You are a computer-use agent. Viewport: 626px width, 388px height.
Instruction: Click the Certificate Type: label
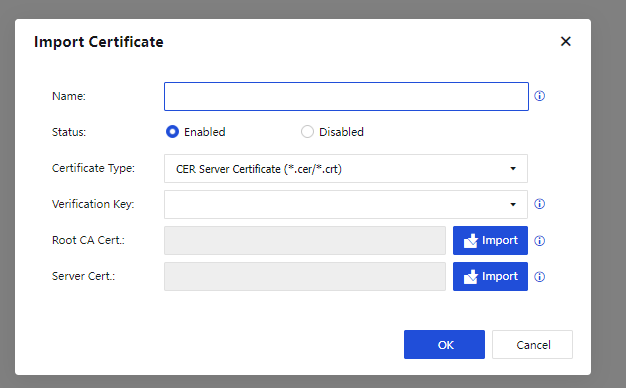click(93, 168)
